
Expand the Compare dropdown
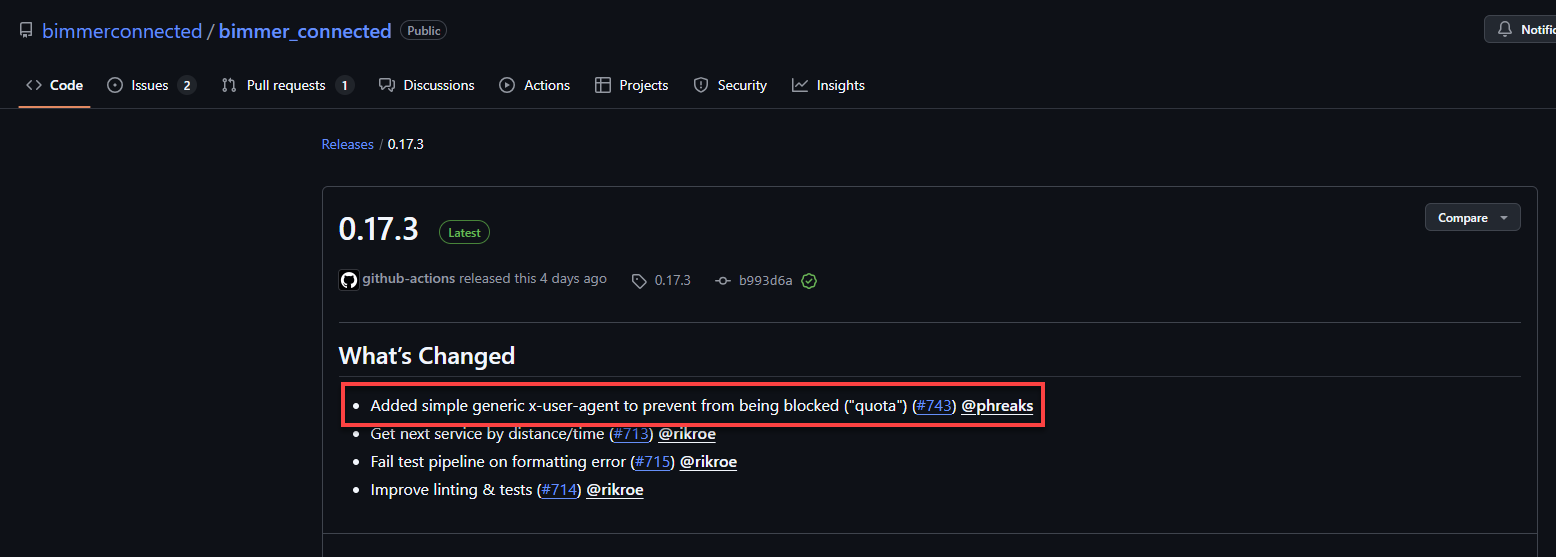coord(1472,217)
